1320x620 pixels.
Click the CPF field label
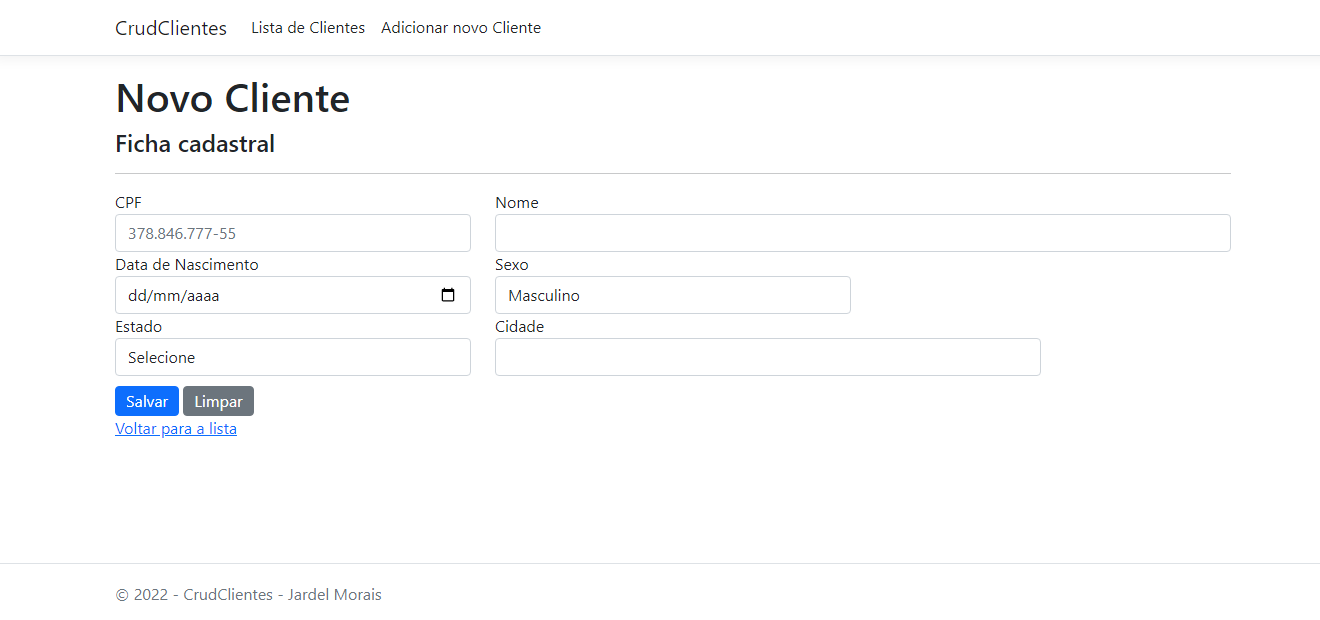click(128, 203)
